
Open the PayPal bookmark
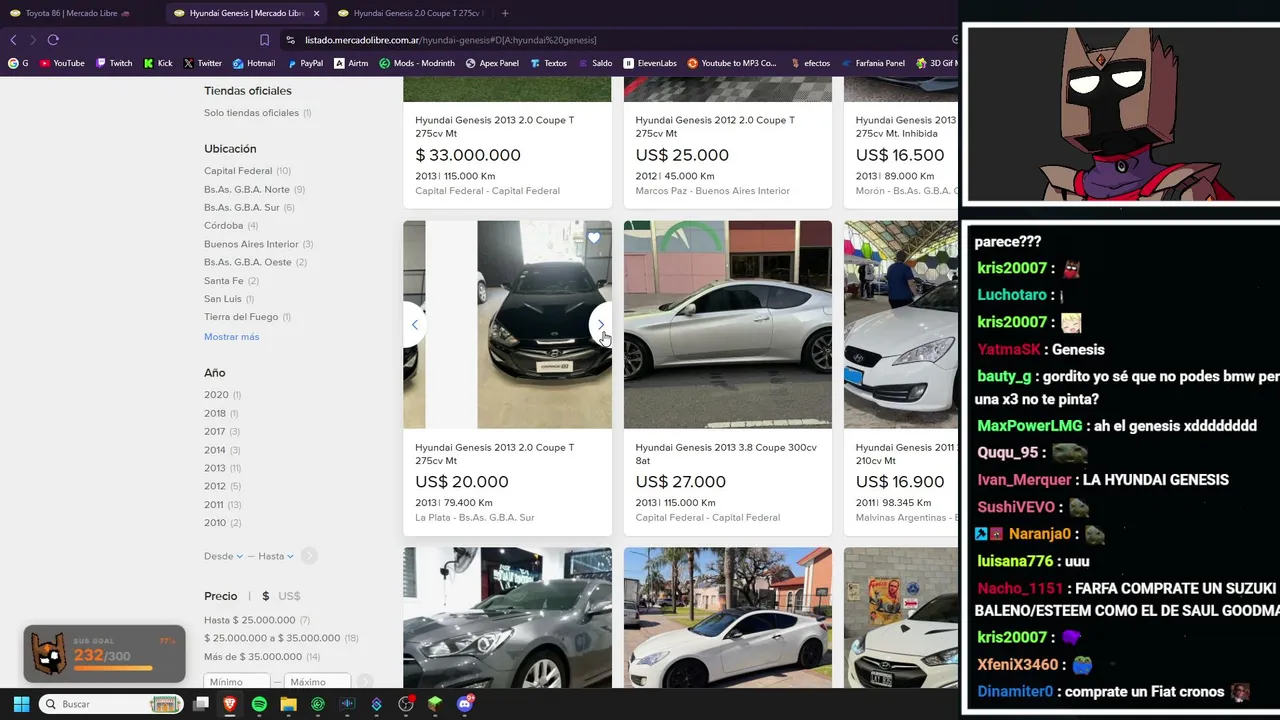[x=305, y=63]
